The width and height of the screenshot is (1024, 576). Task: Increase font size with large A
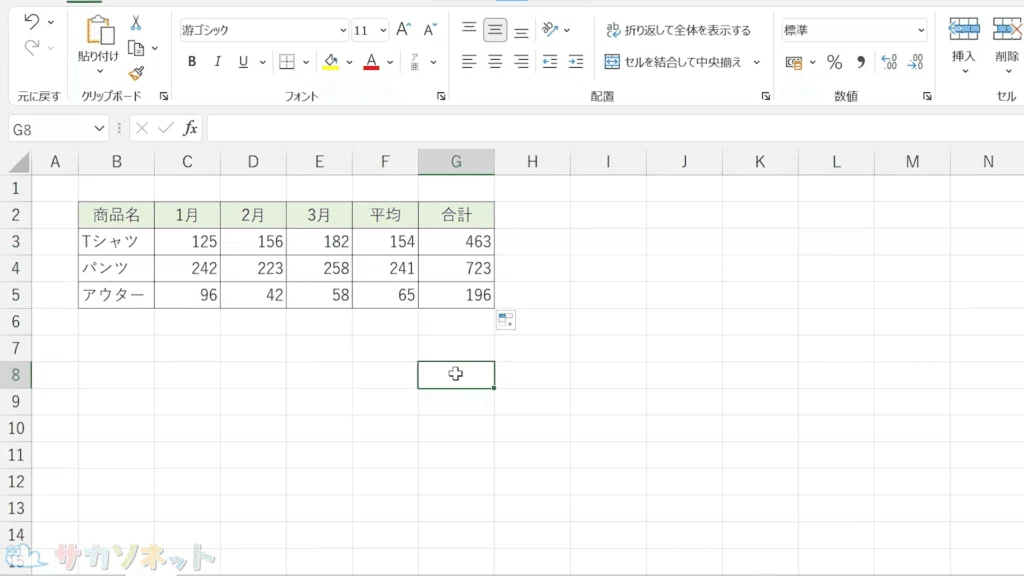404,29
